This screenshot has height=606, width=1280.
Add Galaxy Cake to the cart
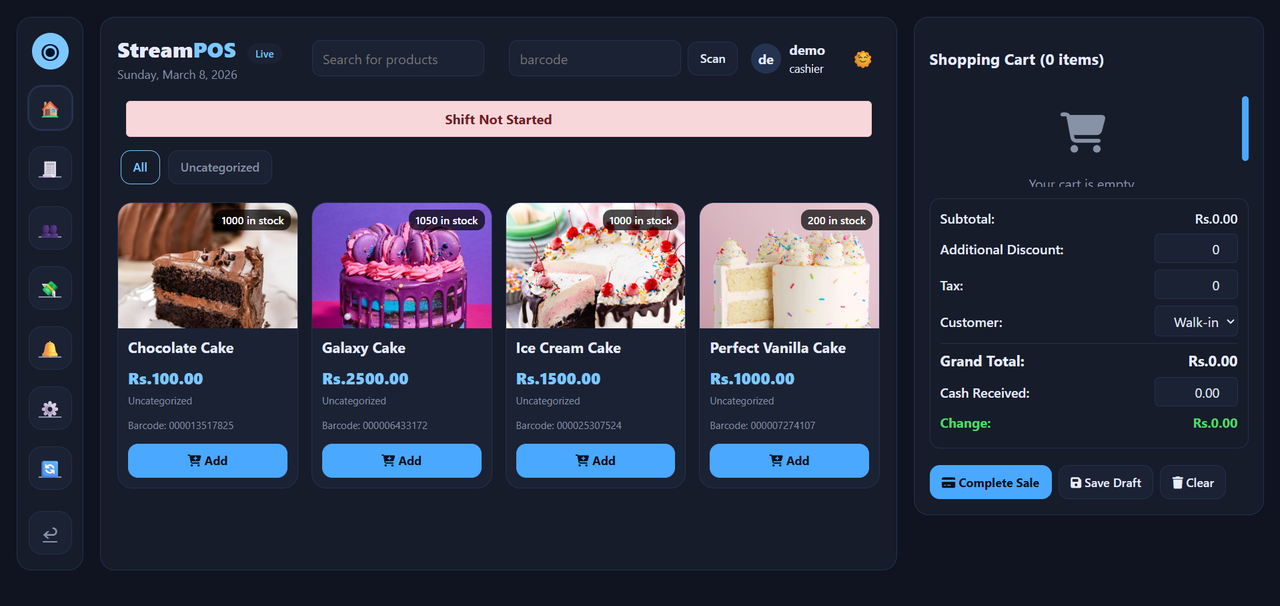(x=401, y=461)
